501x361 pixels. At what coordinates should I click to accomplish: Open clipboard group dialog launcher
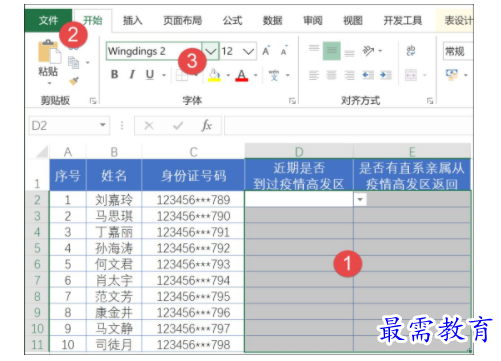[93, 101]
